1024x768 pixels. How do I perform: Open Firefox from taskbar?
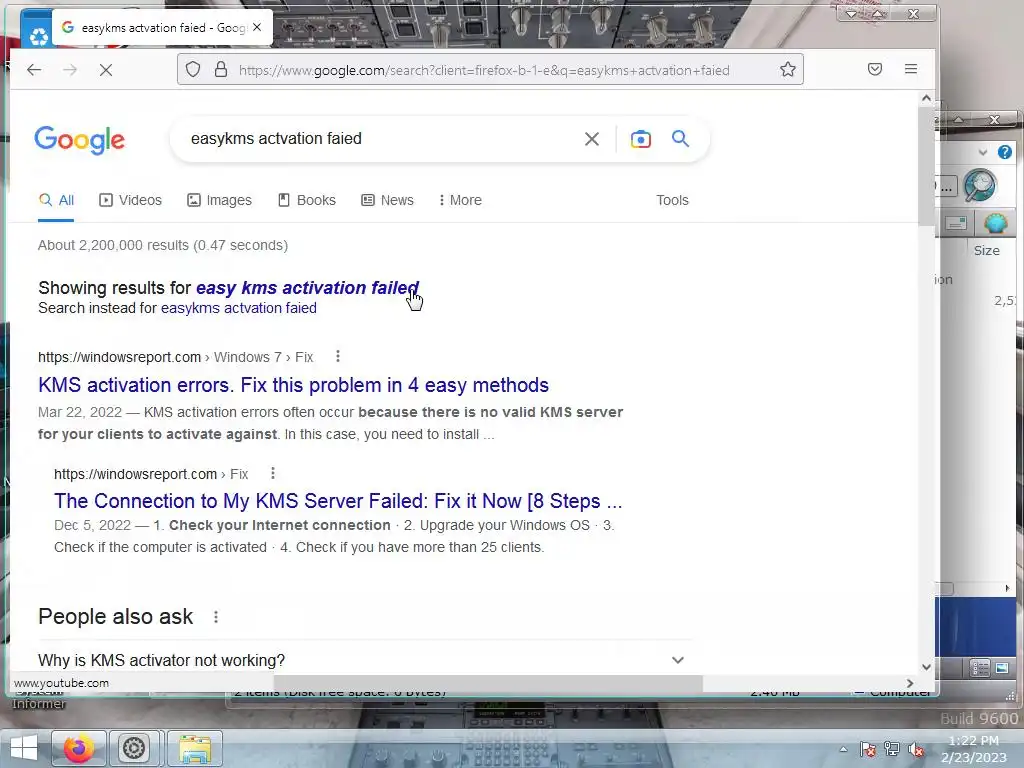tap(78, 748)
